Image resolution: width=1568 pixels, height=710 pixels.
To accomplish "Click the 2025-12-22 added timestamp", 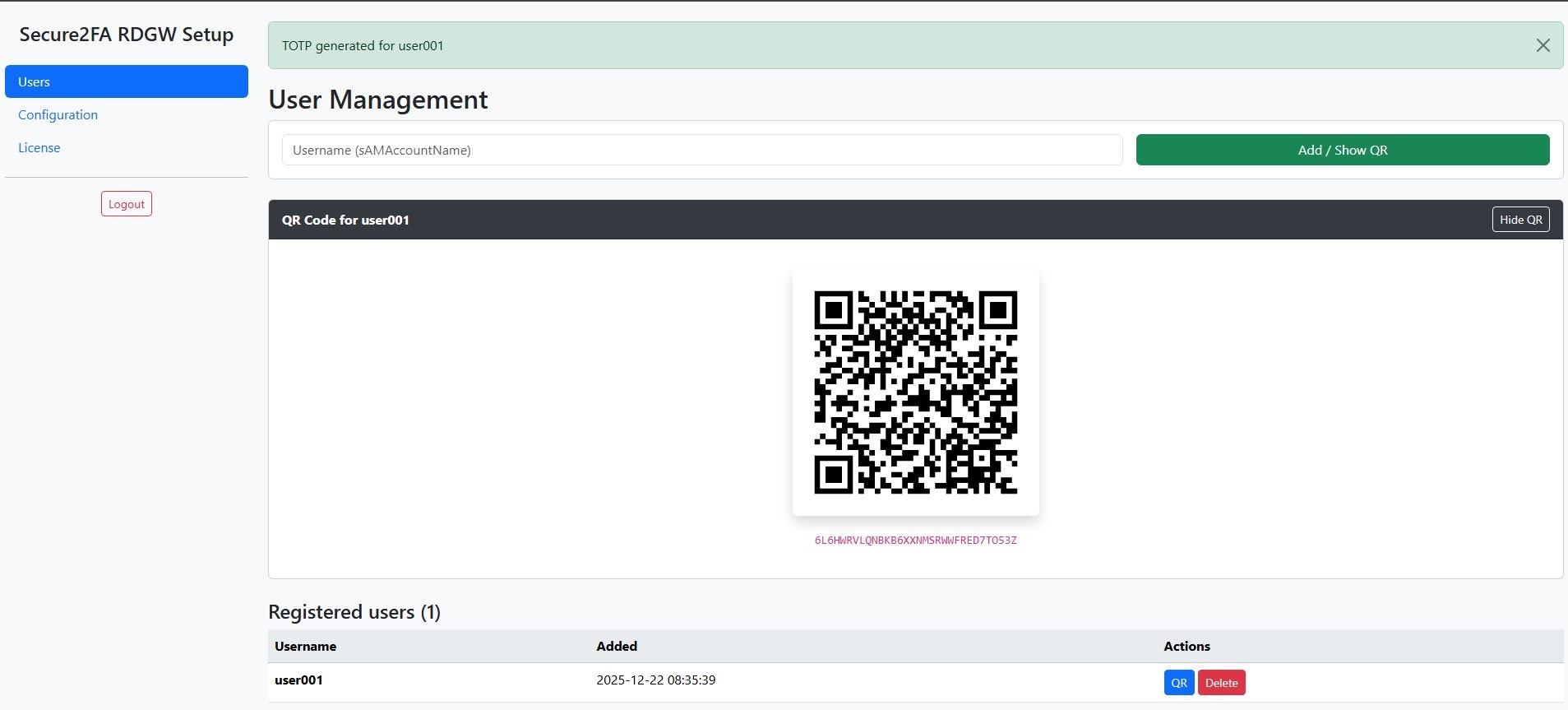I will pyautogui.click(x=655, y=680).
